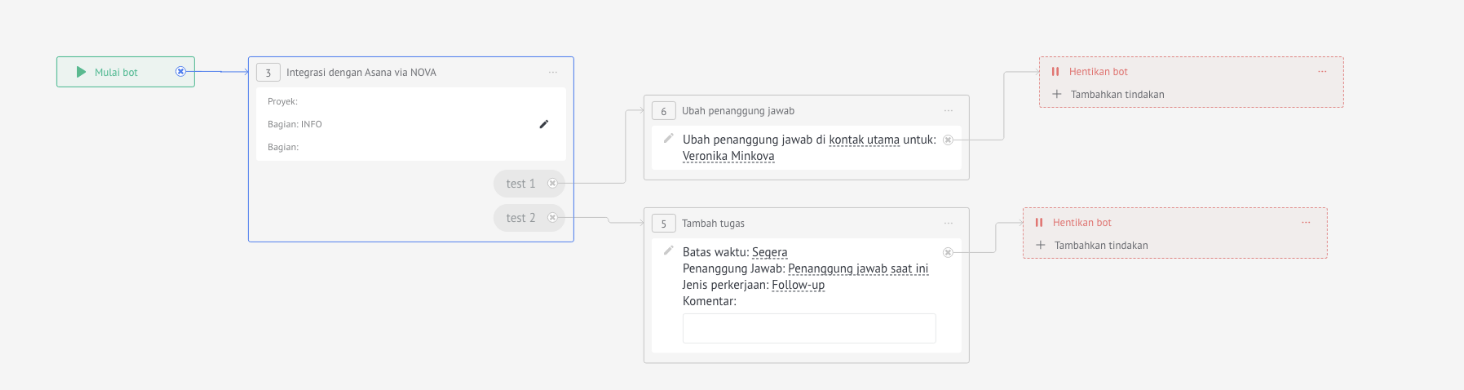Viewport: 1464px width, 390px height.
Task: Change responsible user Veronika Minkova
Action: tap(728, 156)
